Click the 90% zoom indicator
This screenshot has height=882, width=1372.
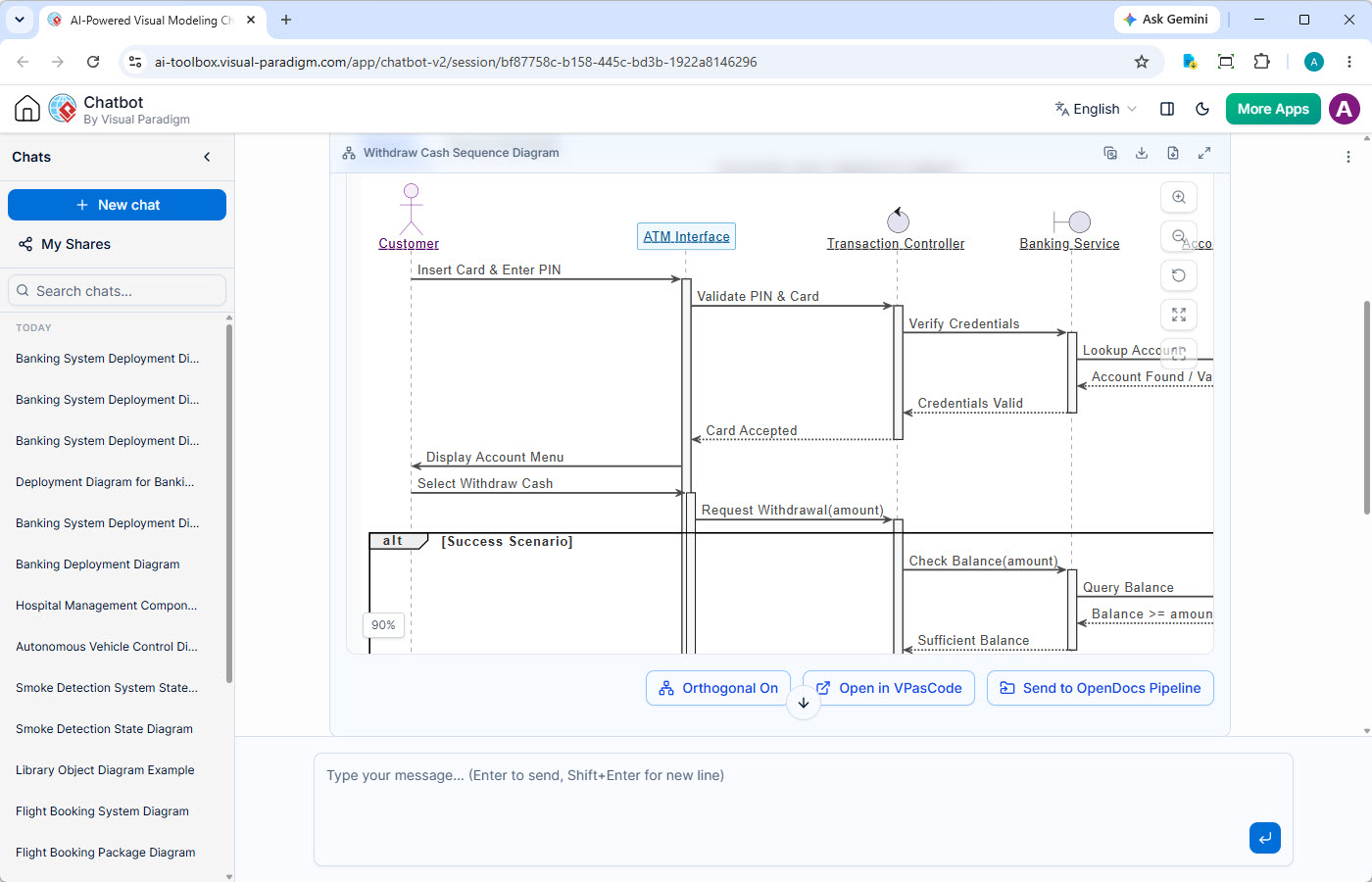click(x=384, y=625)
